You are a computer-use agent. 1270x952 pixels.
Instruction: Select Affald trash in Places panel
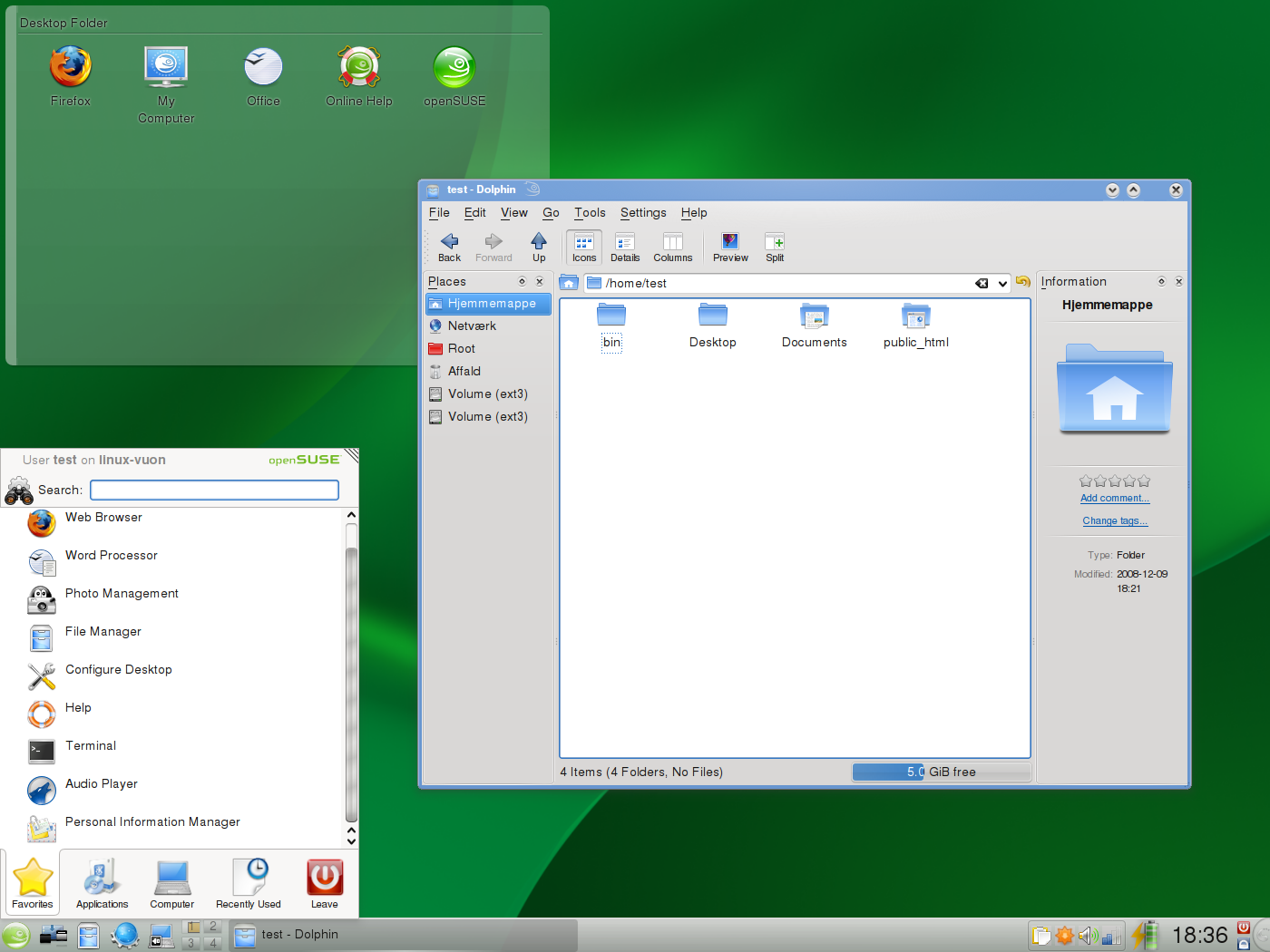pyautogui.click(x=464, y=371)
